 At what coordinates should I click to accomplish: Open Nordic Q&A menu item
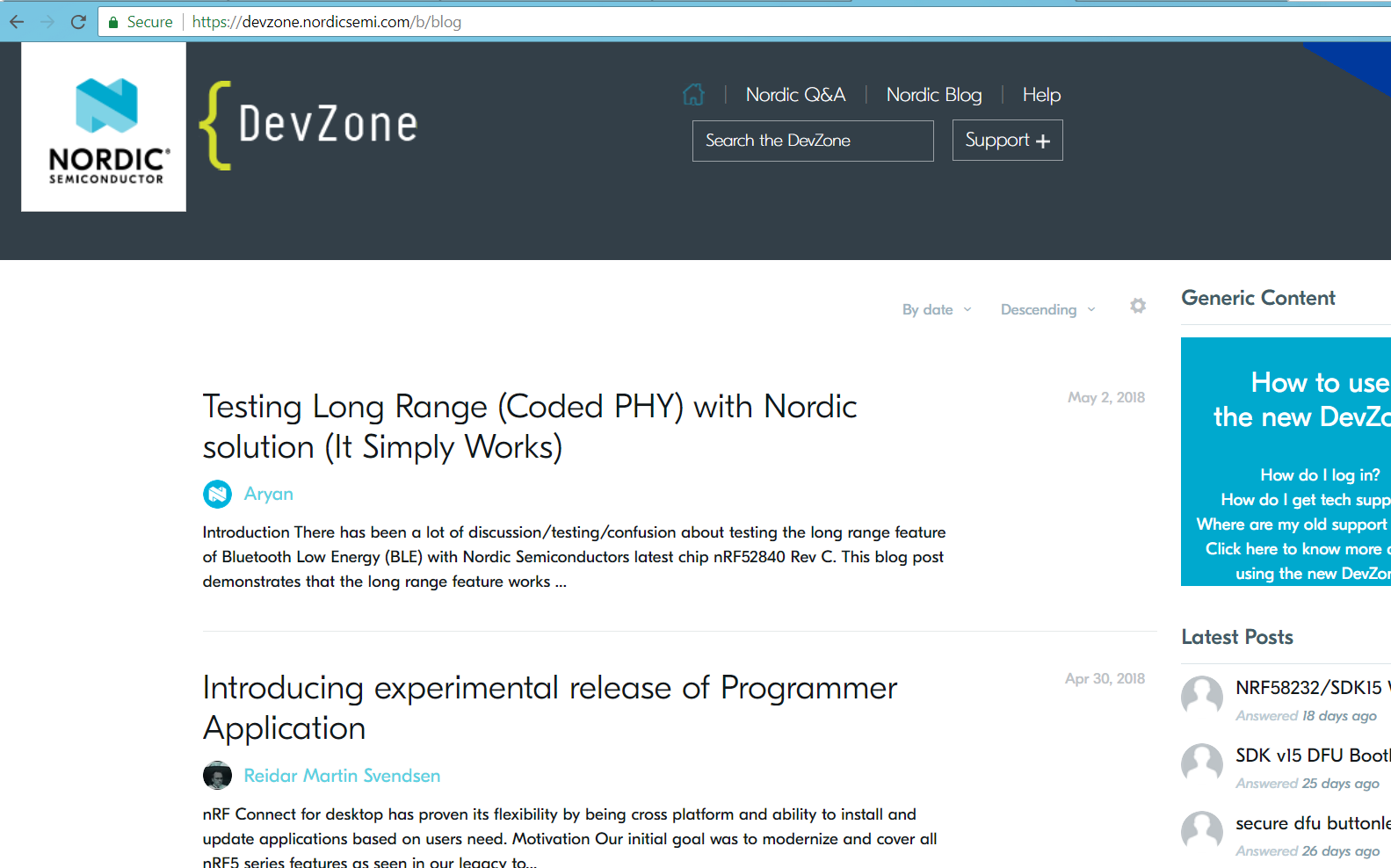coord(795,94)
